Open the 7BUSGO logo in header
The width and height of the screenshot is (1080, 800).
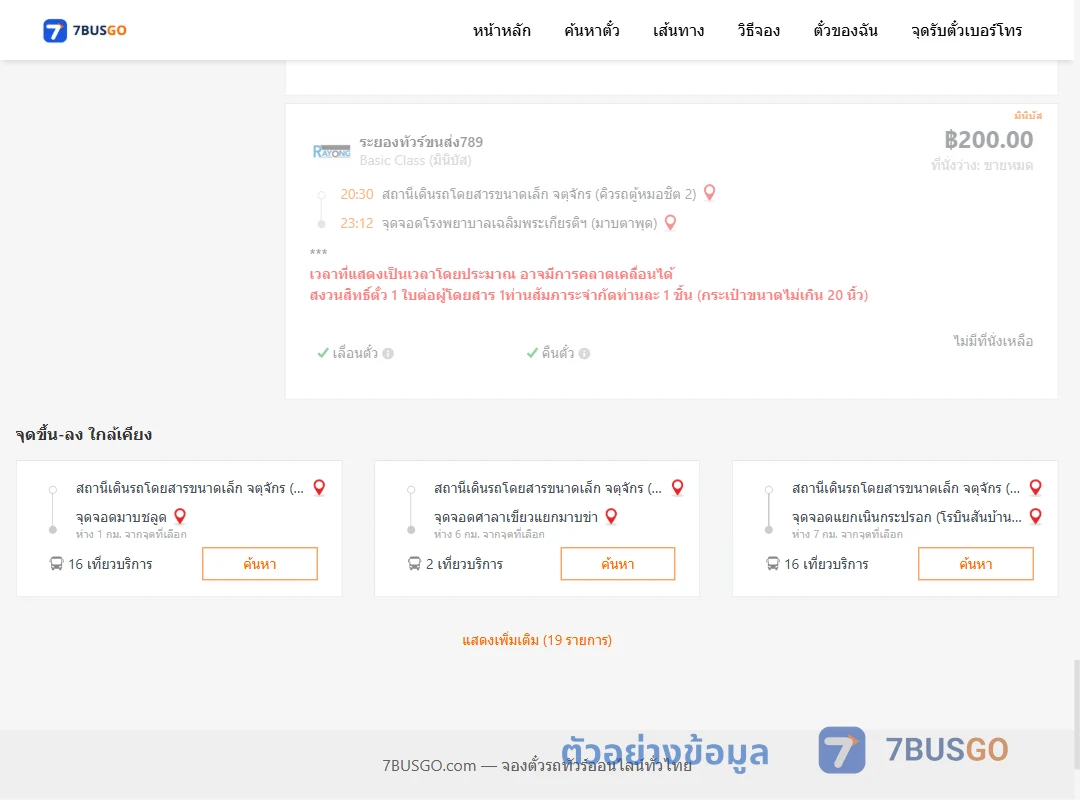85,30
